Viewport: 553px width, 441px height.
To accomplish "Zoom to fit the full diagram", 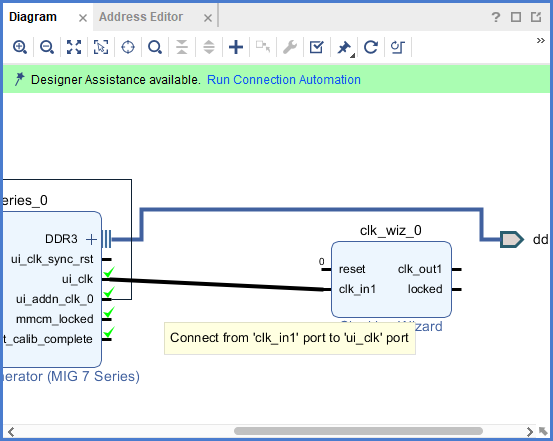I will (x=74, y=47).
